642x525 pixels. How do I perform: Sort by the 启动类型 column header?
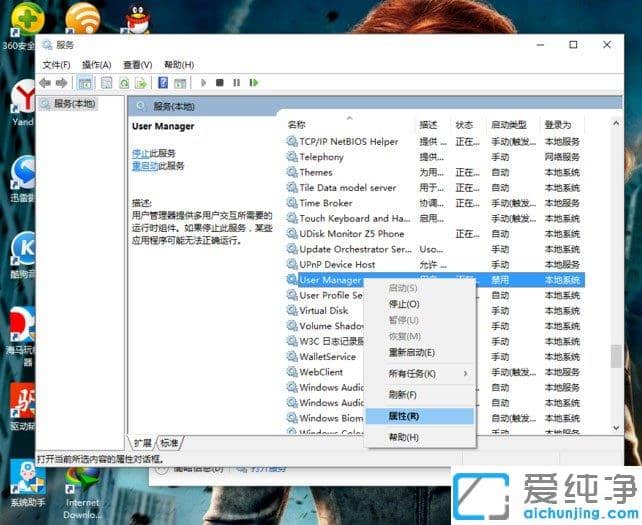509,124
